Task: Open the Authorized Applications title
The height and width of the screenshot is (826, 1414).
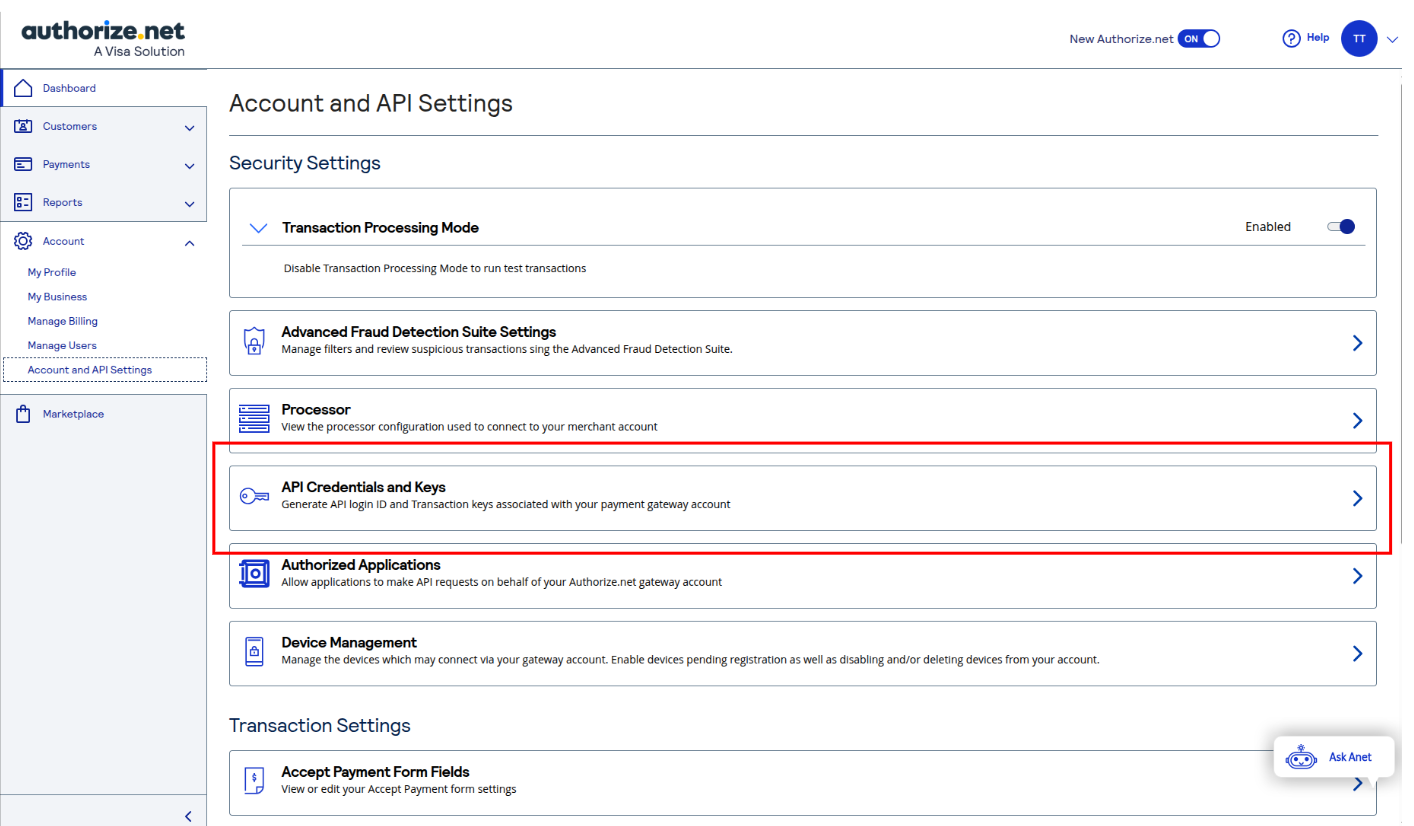Action: pyautogui.click(x=361, y=565)
